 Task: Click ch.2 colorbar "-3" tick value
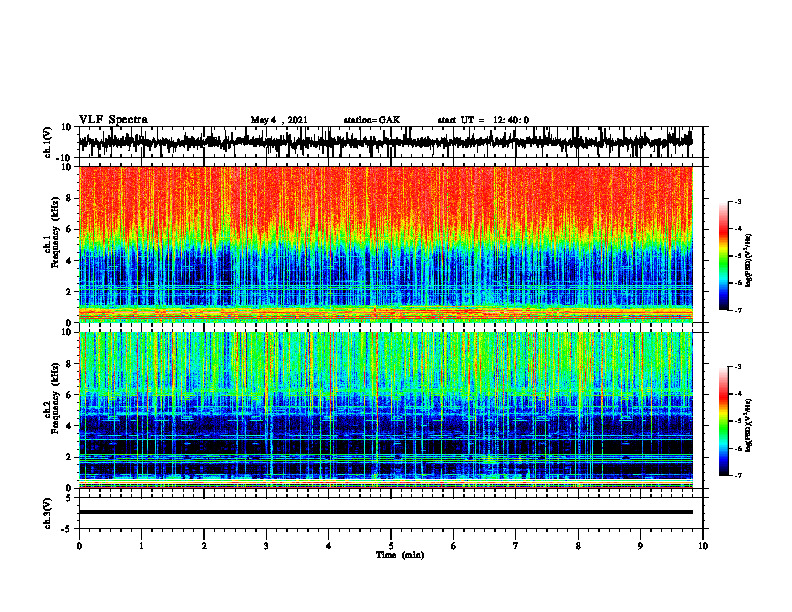pos(738,367)
